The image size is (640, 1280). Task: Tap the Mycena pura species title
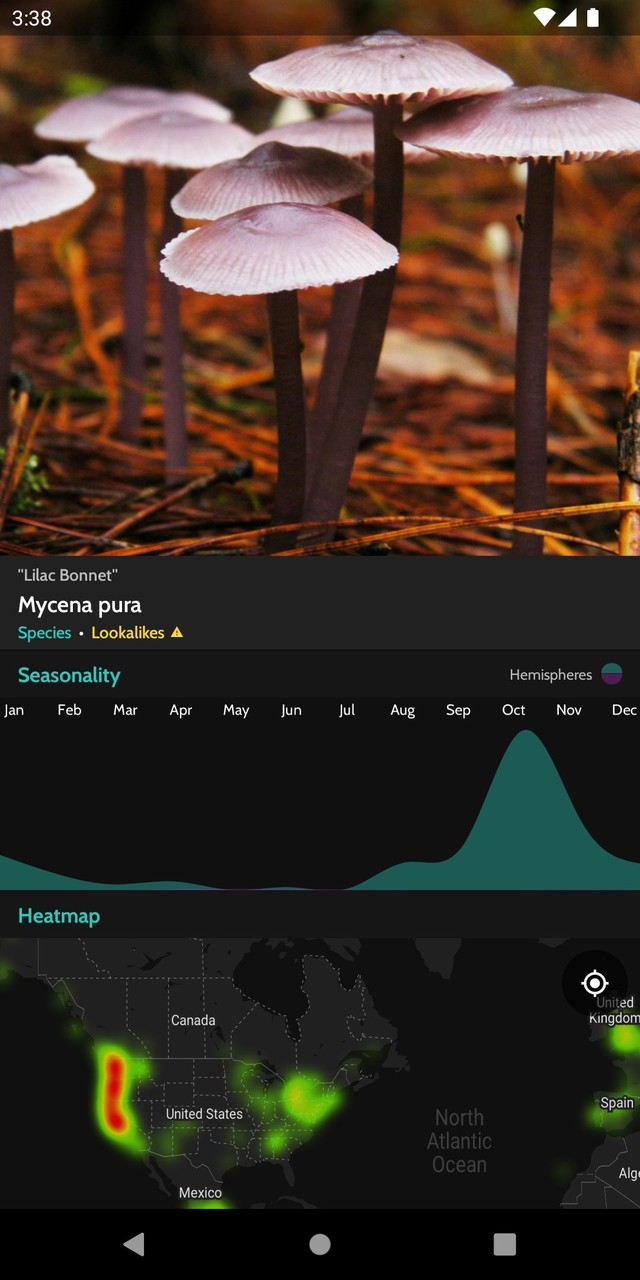click(80, 605)
